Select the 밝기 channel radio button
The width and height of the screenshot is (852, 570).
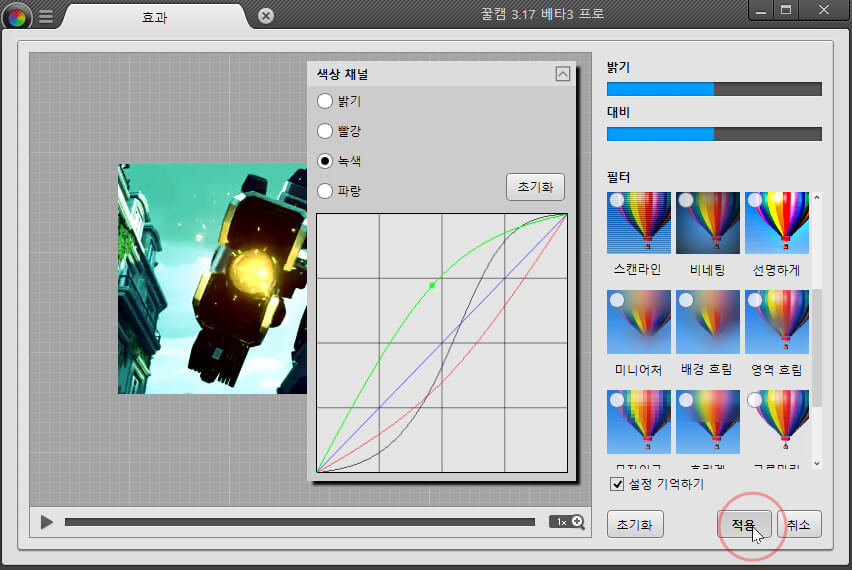pyautogui.click(x=325, y=100)
